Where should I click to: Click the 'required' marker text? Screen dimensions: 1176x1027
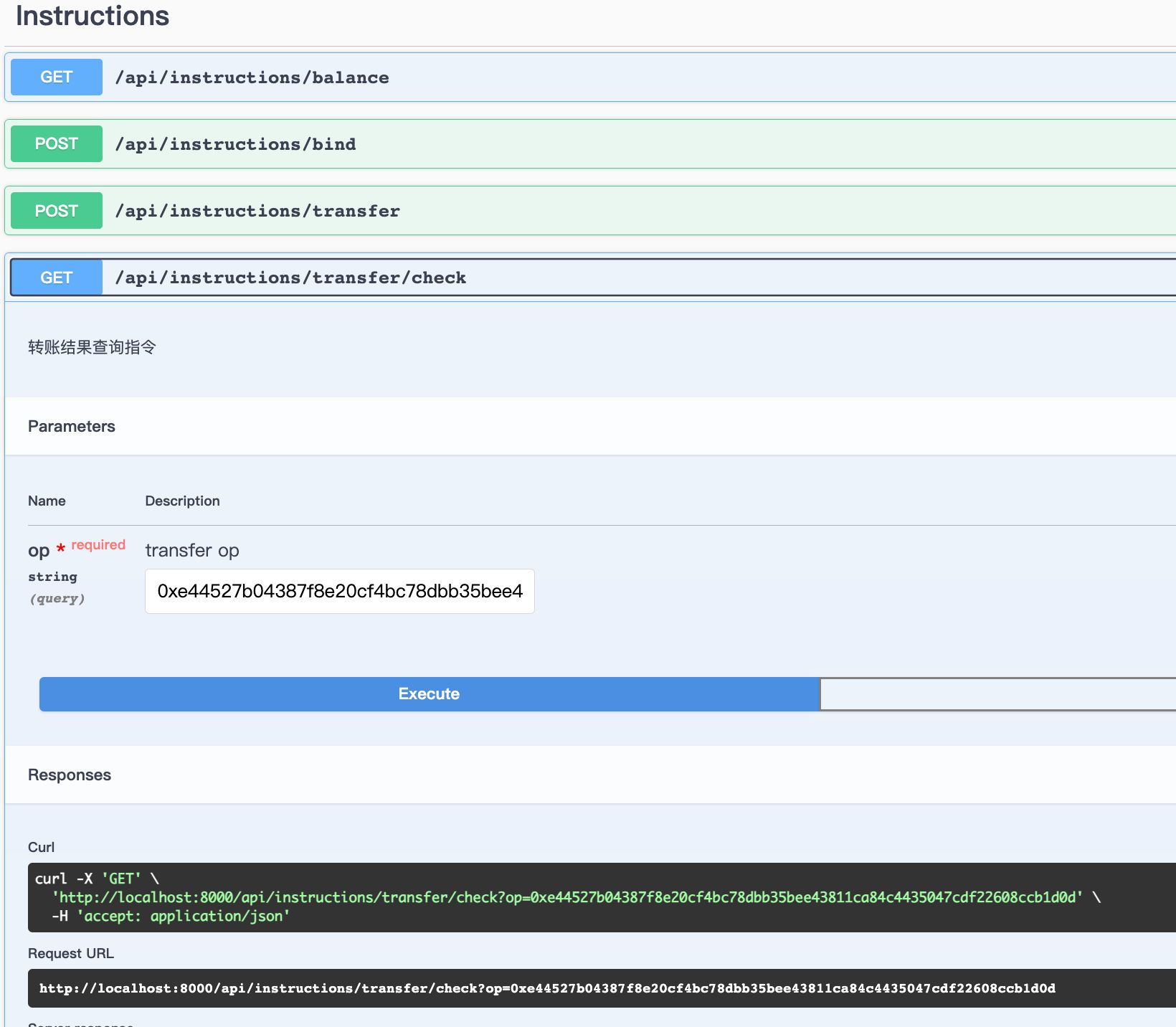[98, 545]
